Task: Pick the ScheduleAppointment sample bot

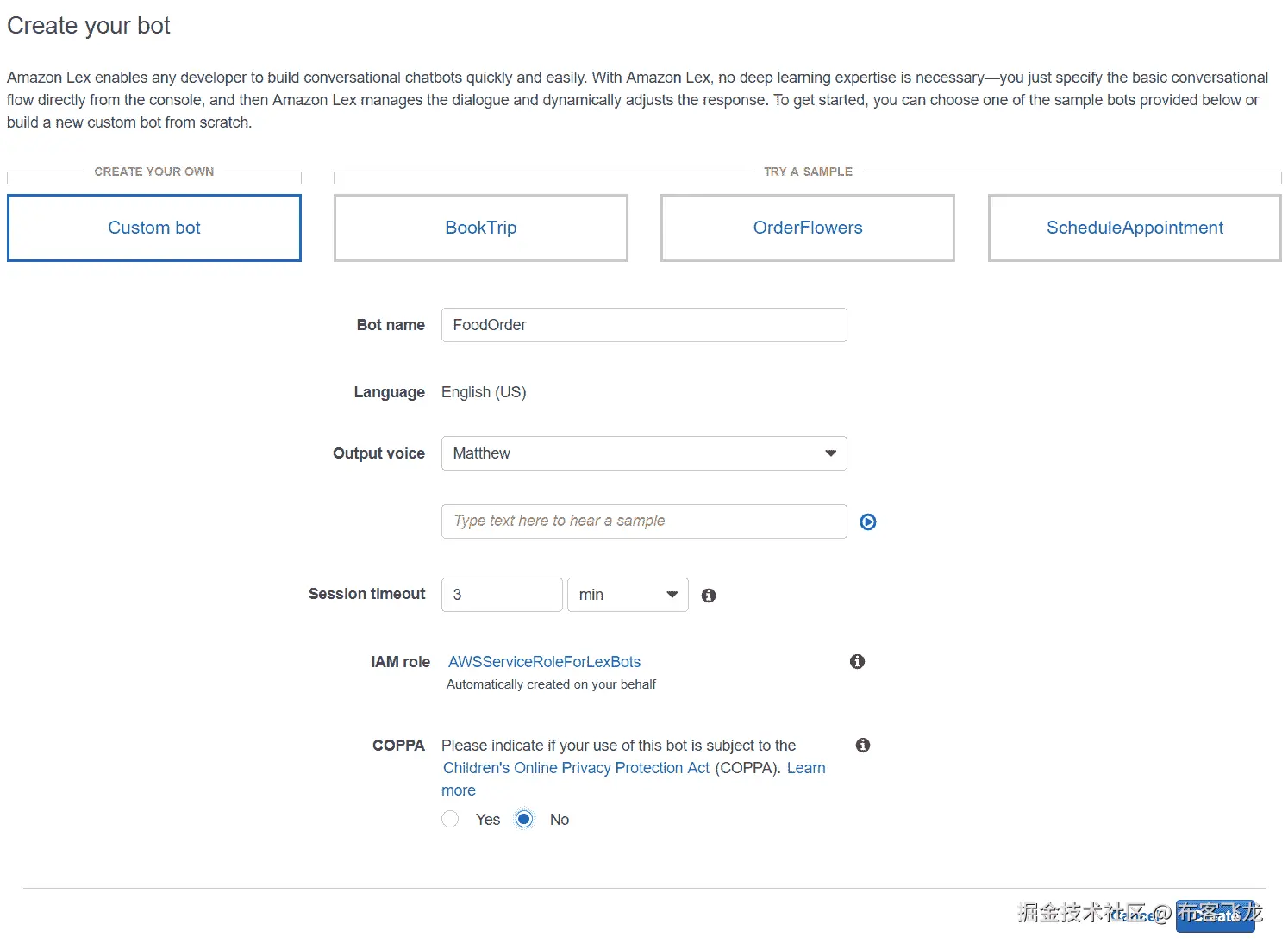Action: pyautogui.click(x=1135, y=228)
